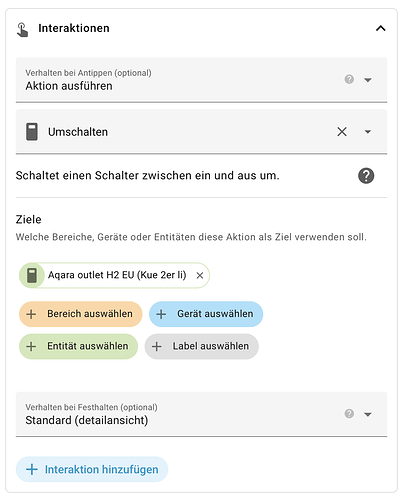Click the Interaktionen tap-gesture icon

pos(22,29)
